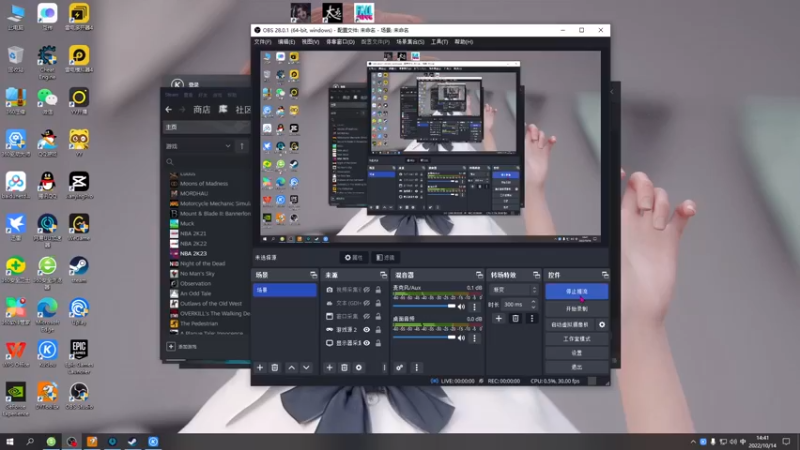
Task: Toggle lock on 视频采集设备 source
Action: pyautogui.click(x=378, y=290)
